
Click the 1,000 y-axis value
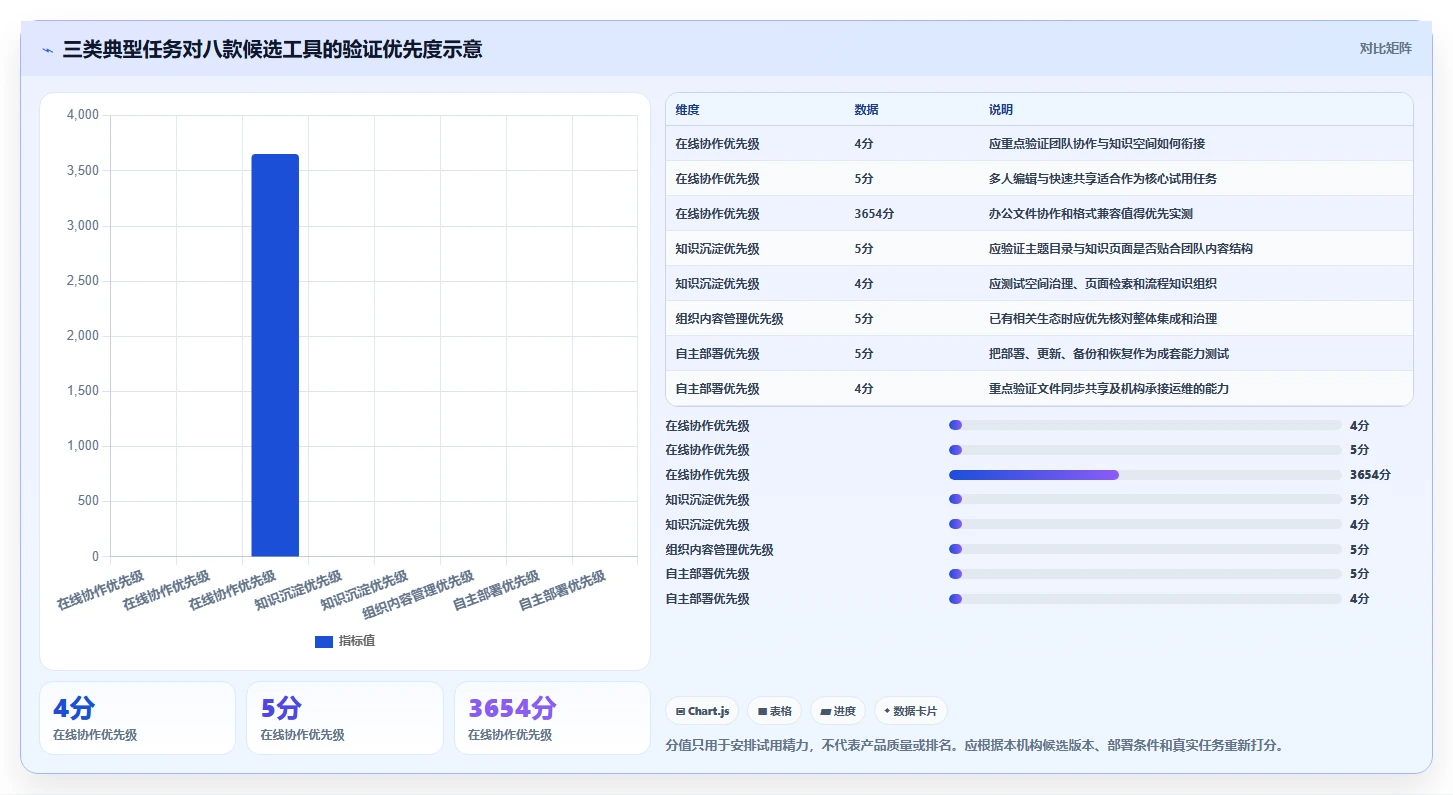point(83,446)
